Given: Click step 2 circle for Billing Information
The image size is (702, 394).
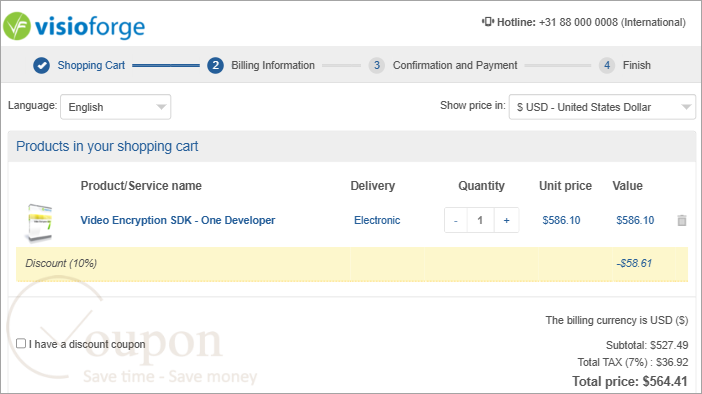Looking at the screenshot, I should coord(215,65).
